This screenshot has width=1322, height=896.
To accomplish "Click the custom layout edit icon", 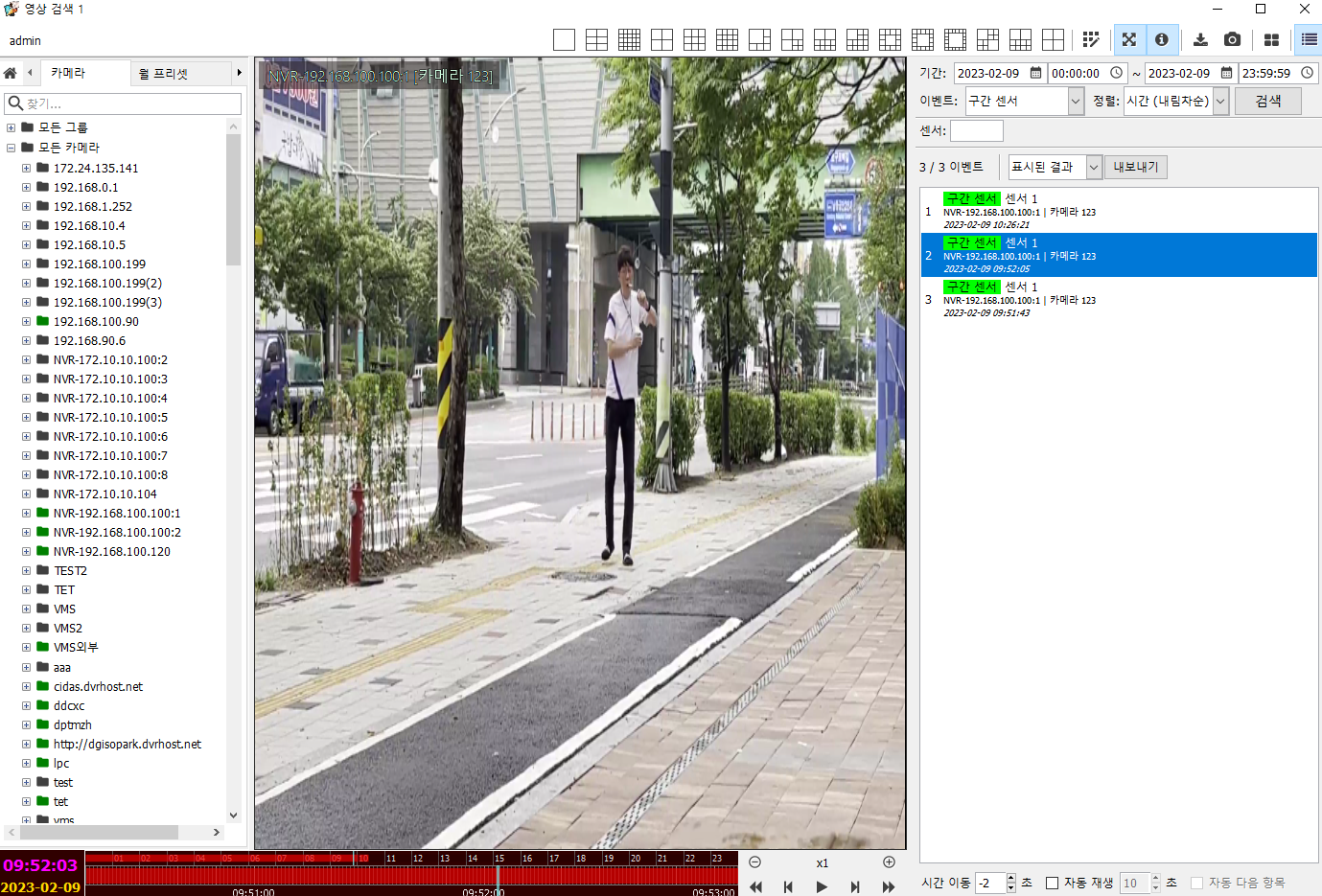I will [1091, 40].
